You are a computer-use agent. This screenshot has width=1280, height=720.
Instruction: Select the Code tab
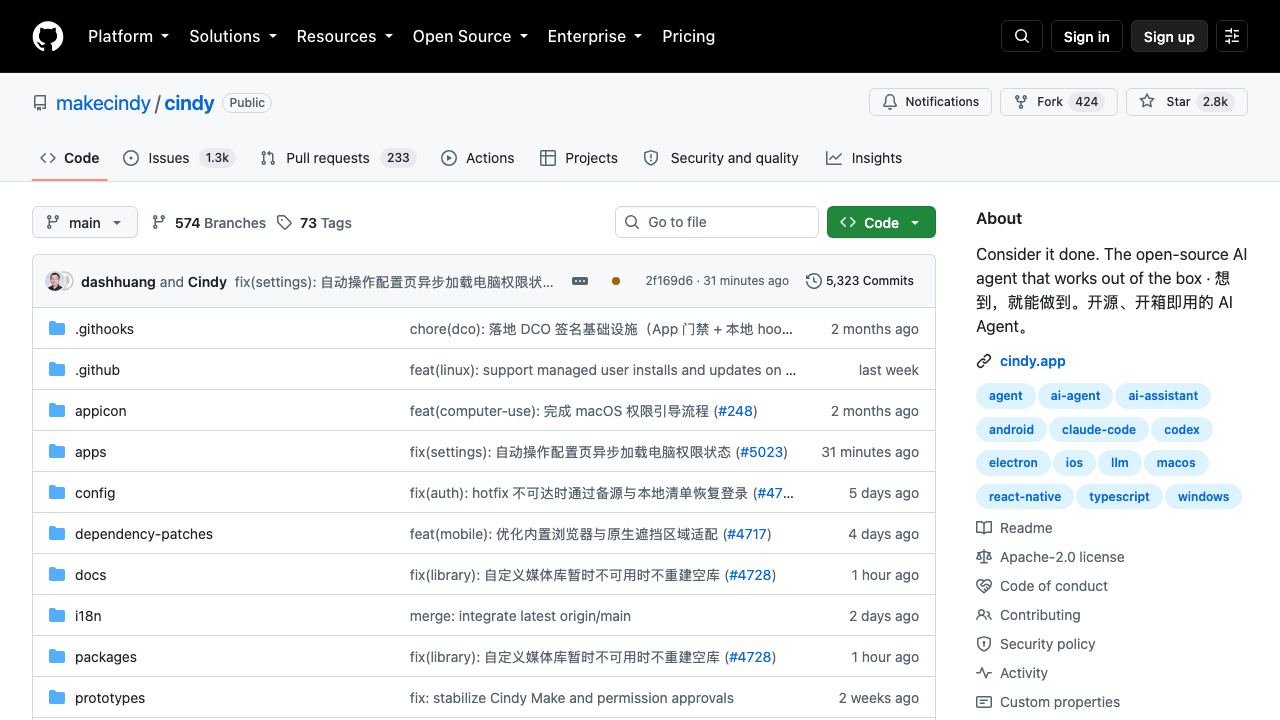[x=70, y=158]
